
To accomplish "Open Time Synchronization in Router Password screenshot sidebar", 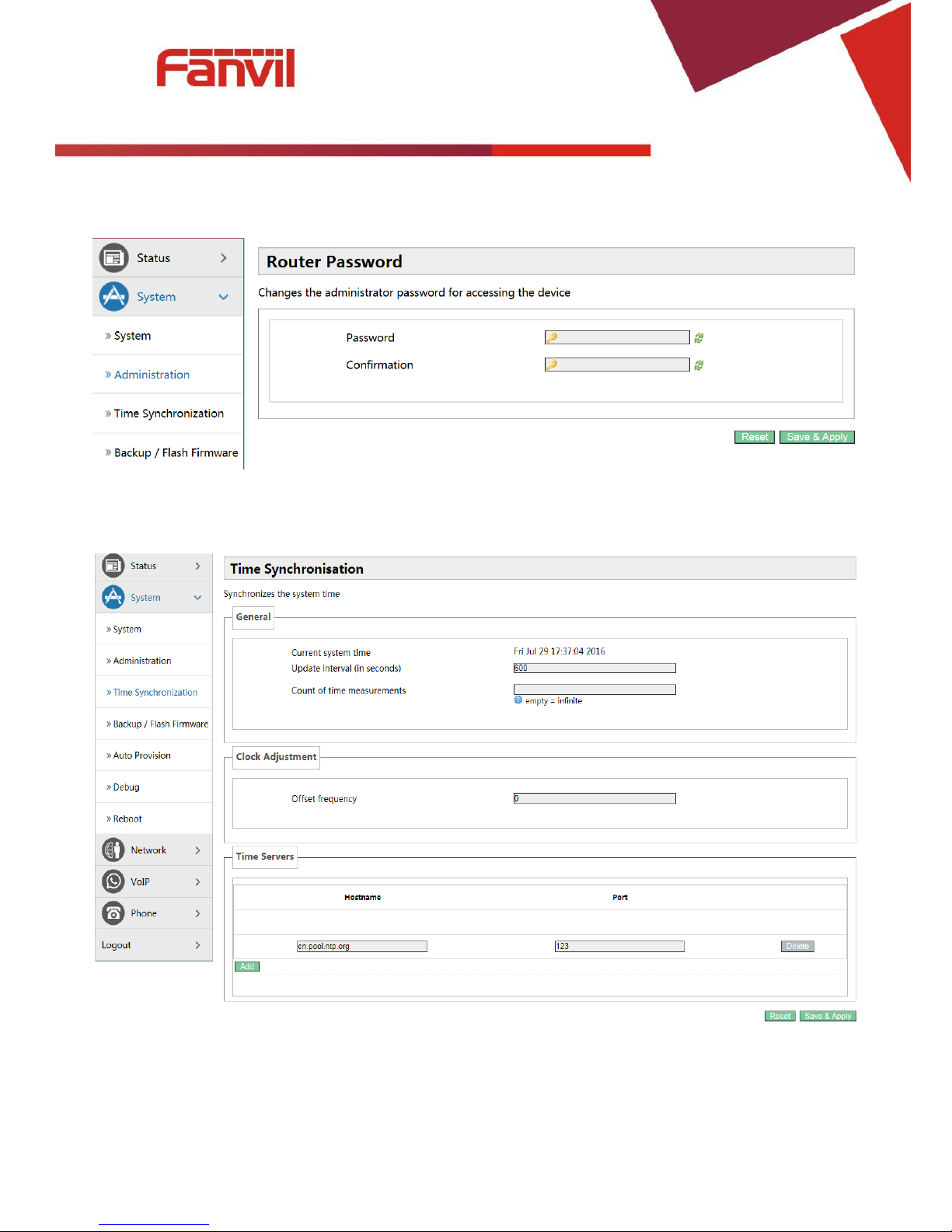I will (165, 414).
